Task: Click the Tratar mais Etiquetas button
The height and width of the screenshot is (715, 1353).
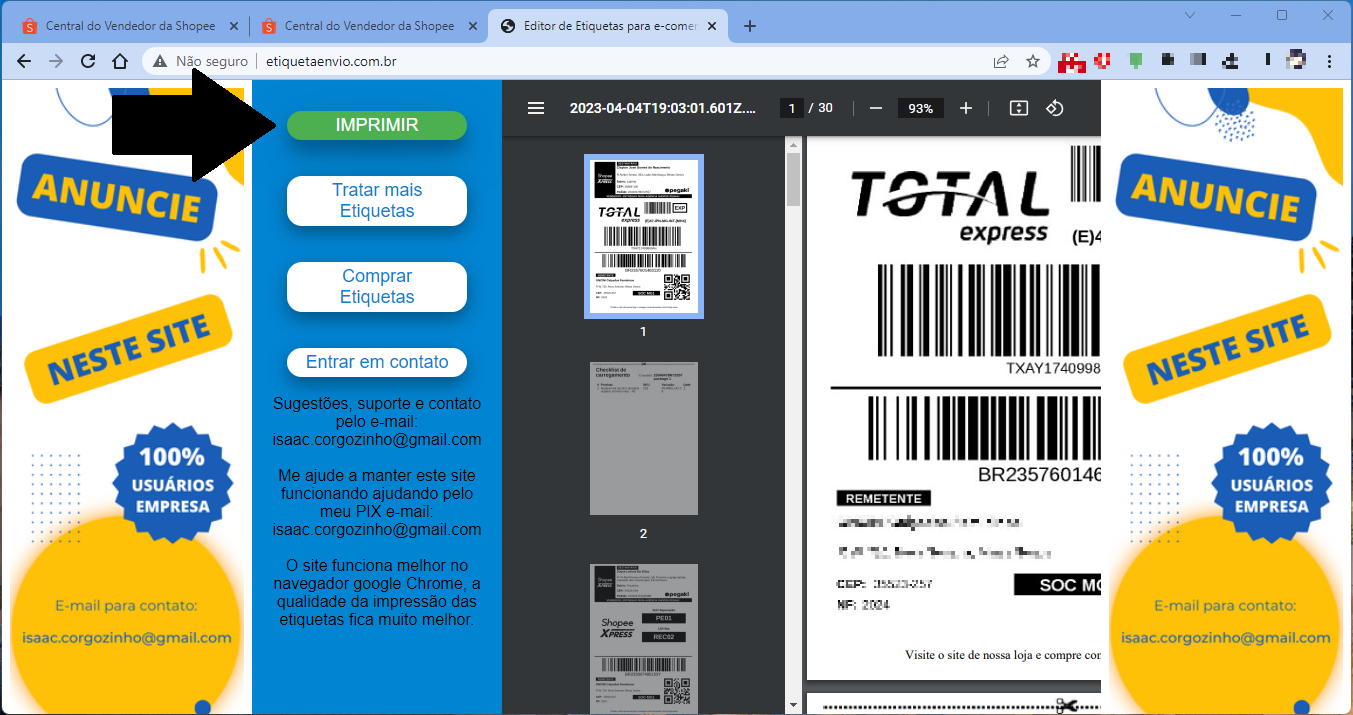Action: 377,201
